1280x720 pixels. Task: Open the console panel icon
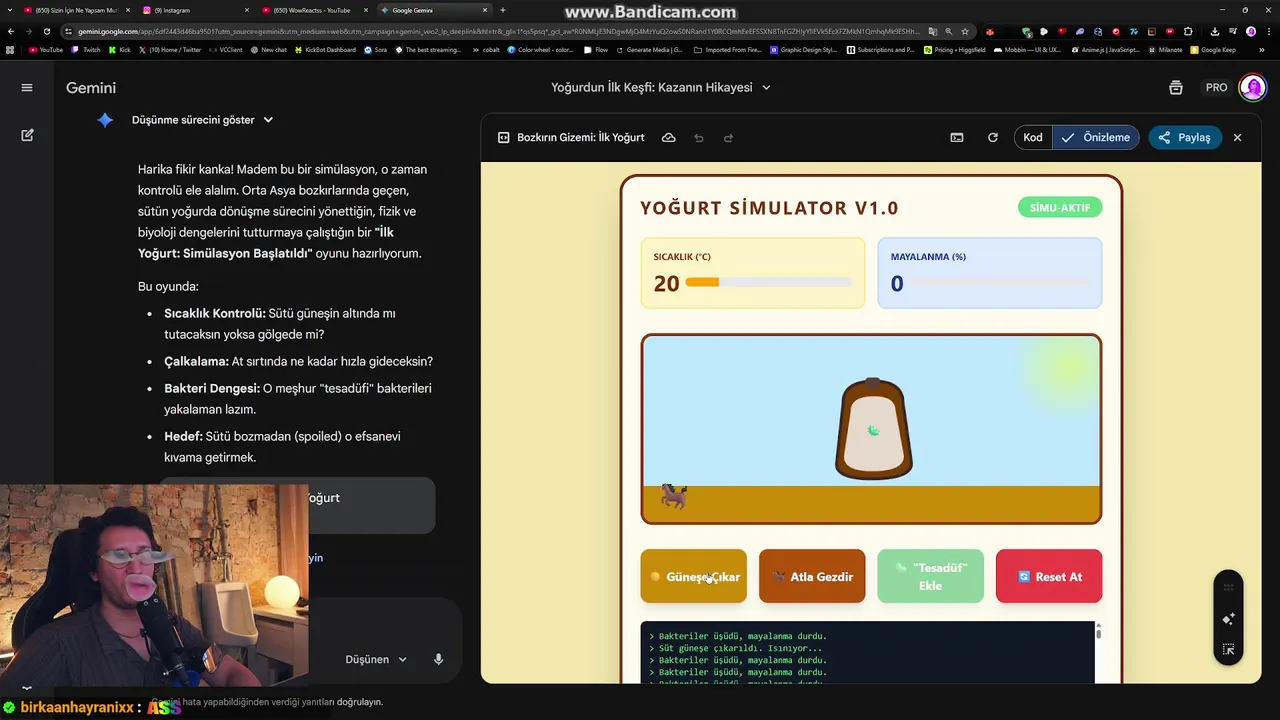pyautogui.click(x=957, y=137)
